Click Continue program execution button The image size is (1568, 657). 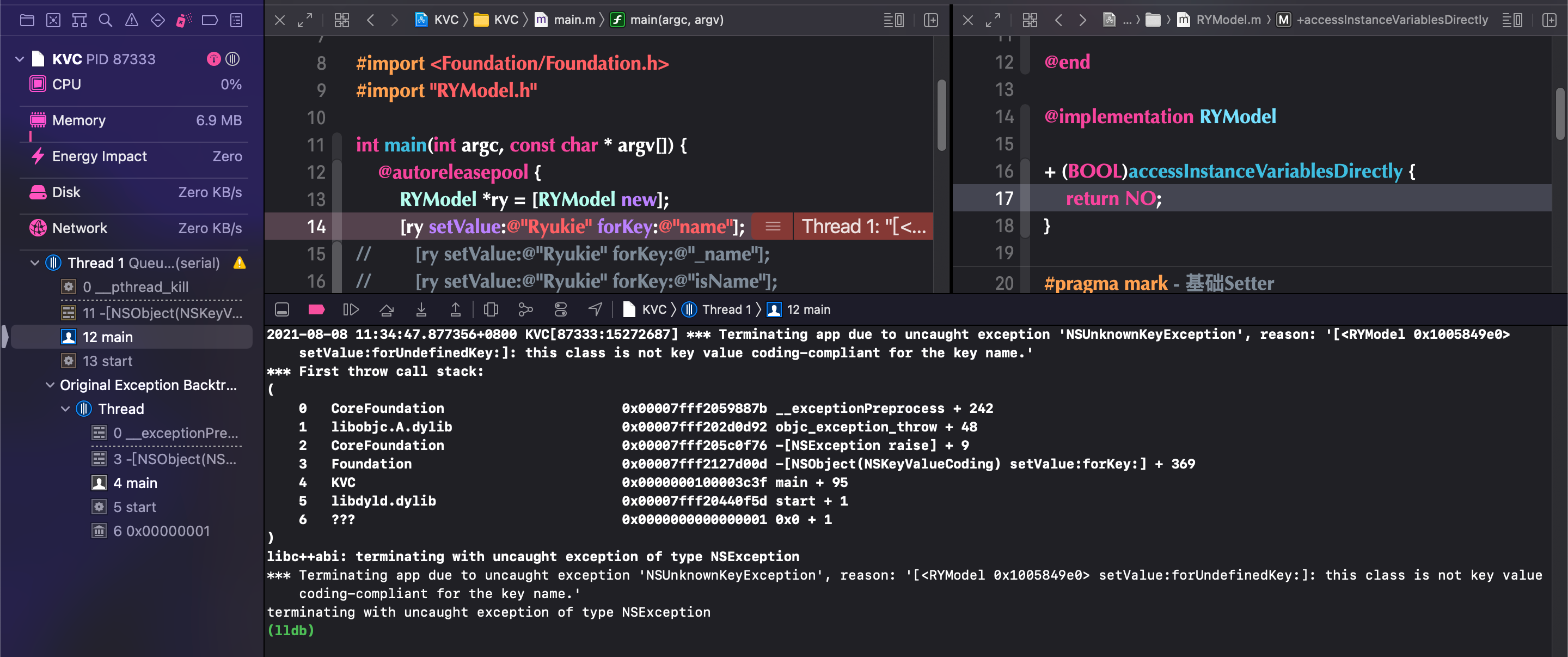coord(351,310)
